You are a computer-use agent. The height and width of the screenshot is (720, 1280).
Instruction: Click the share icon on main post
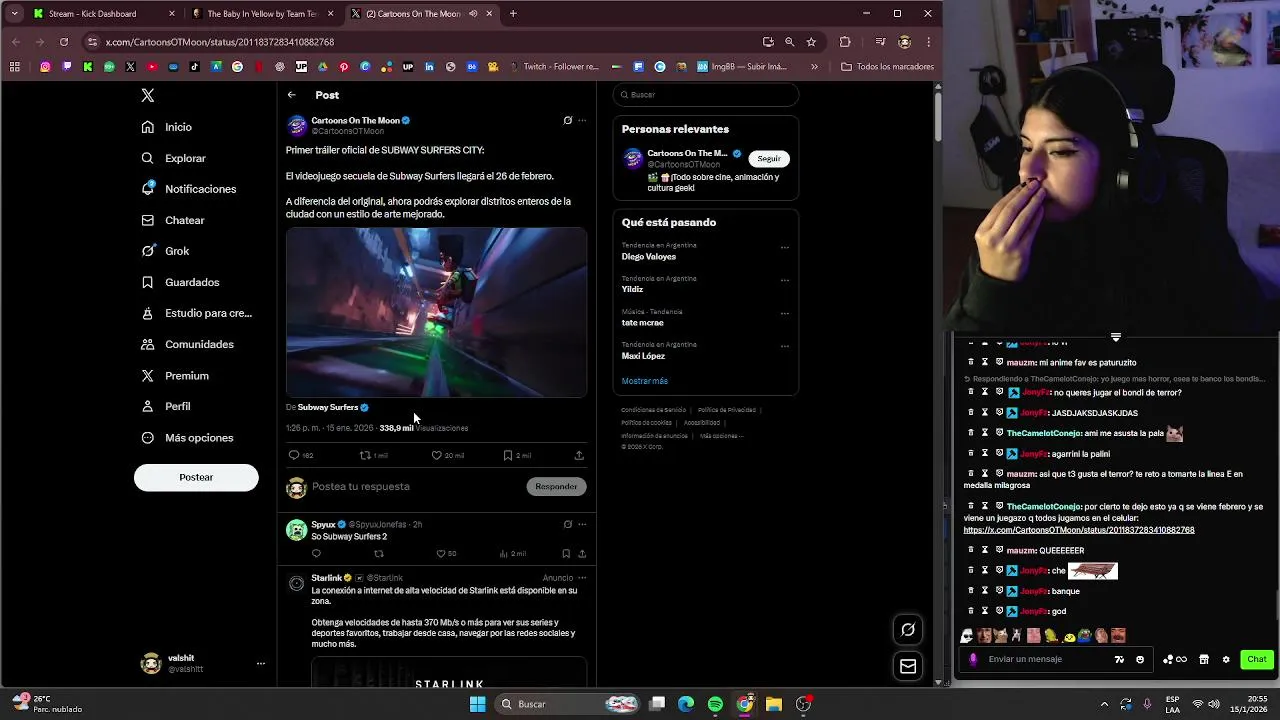click(x=579, y=455)
